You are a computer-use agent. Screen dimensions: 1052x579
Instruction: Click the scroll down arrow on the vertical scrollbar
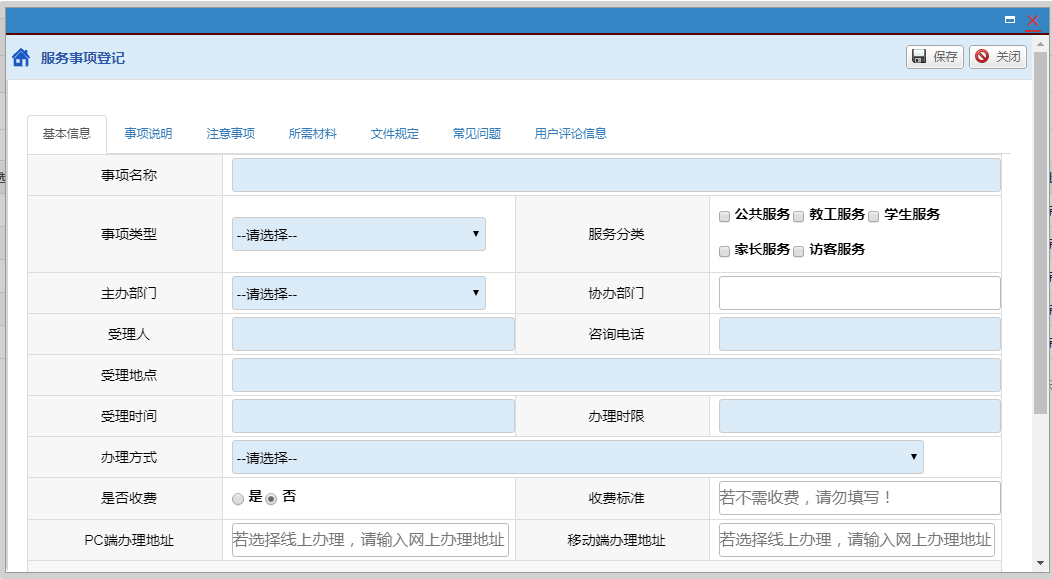pos(1040,563)
